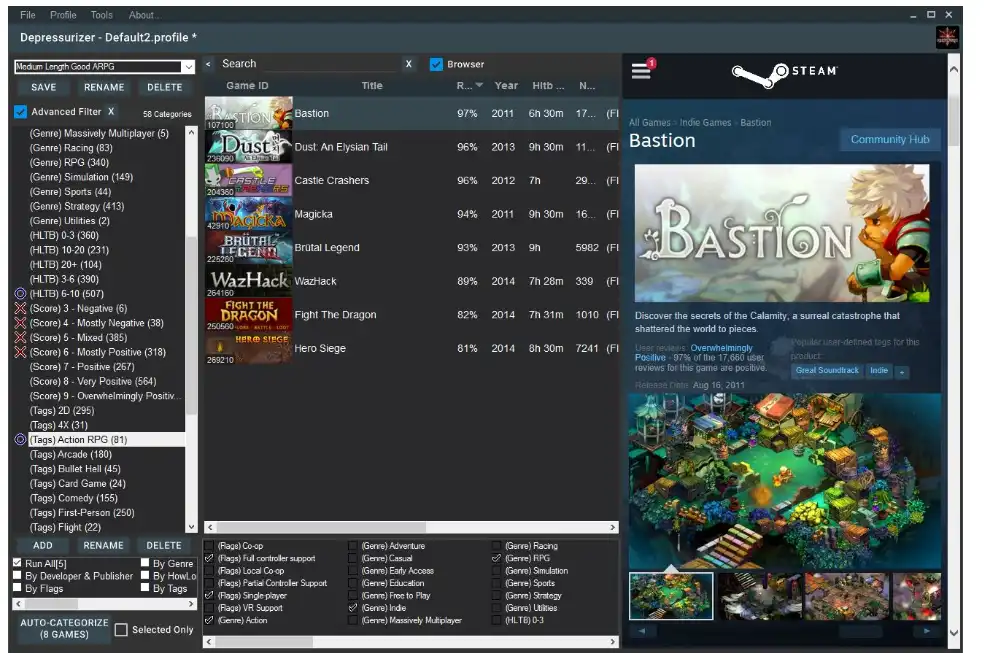Select (Tags) Bullet Hell (45) category
The image size is (984, 653).
coord(75,469)
